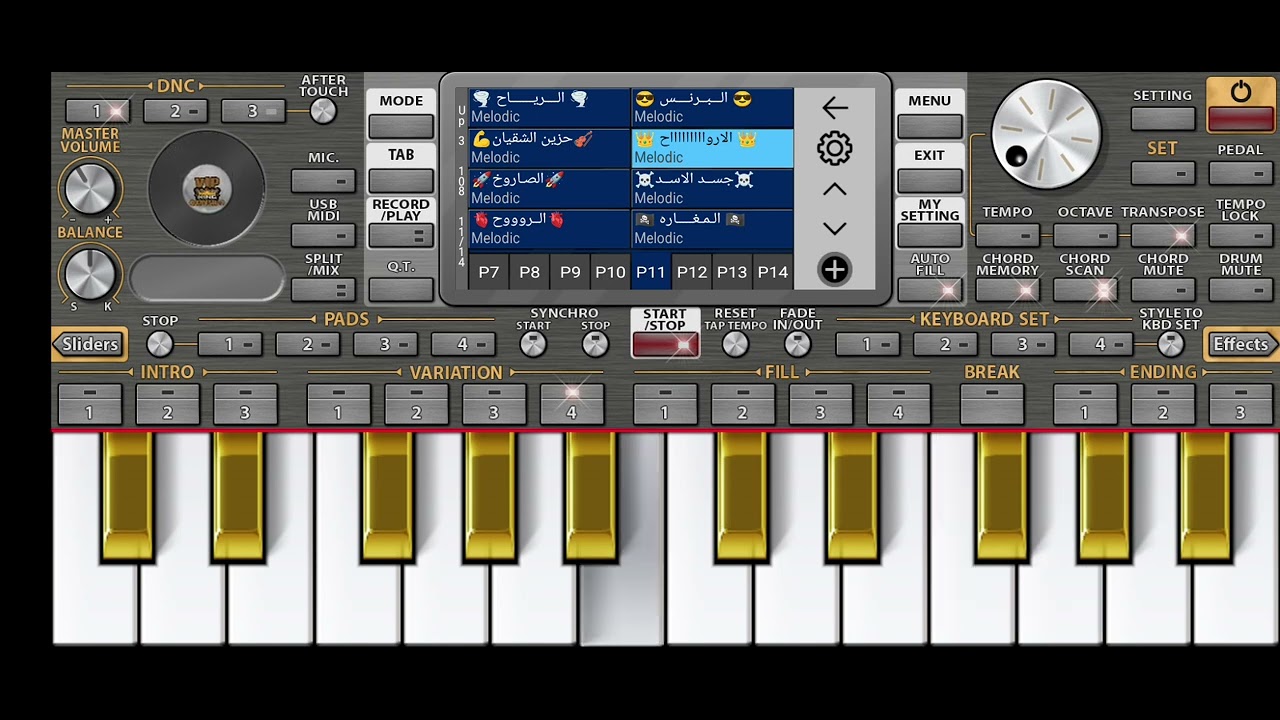Open the Effects panel

coord(1240,344)
